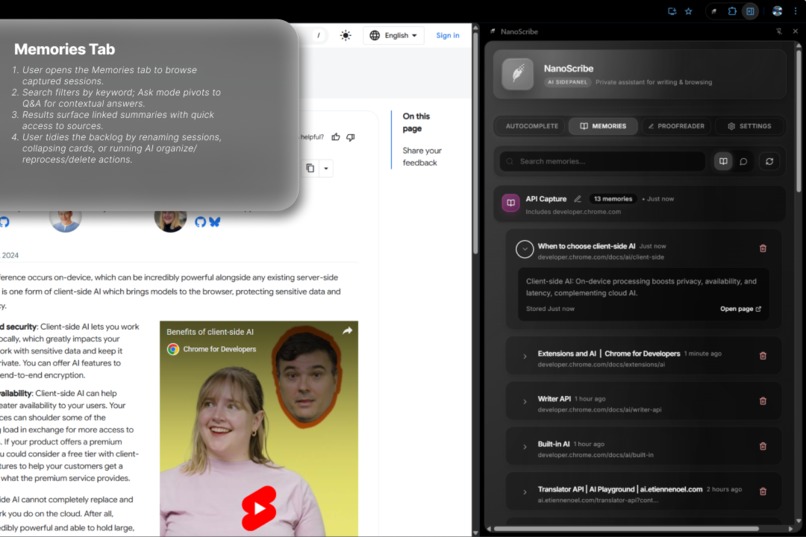806x537 pixels.
Task: Click the developer.chrome.com/docs/ai/built-in URL text
Action: tap(596, 455)
